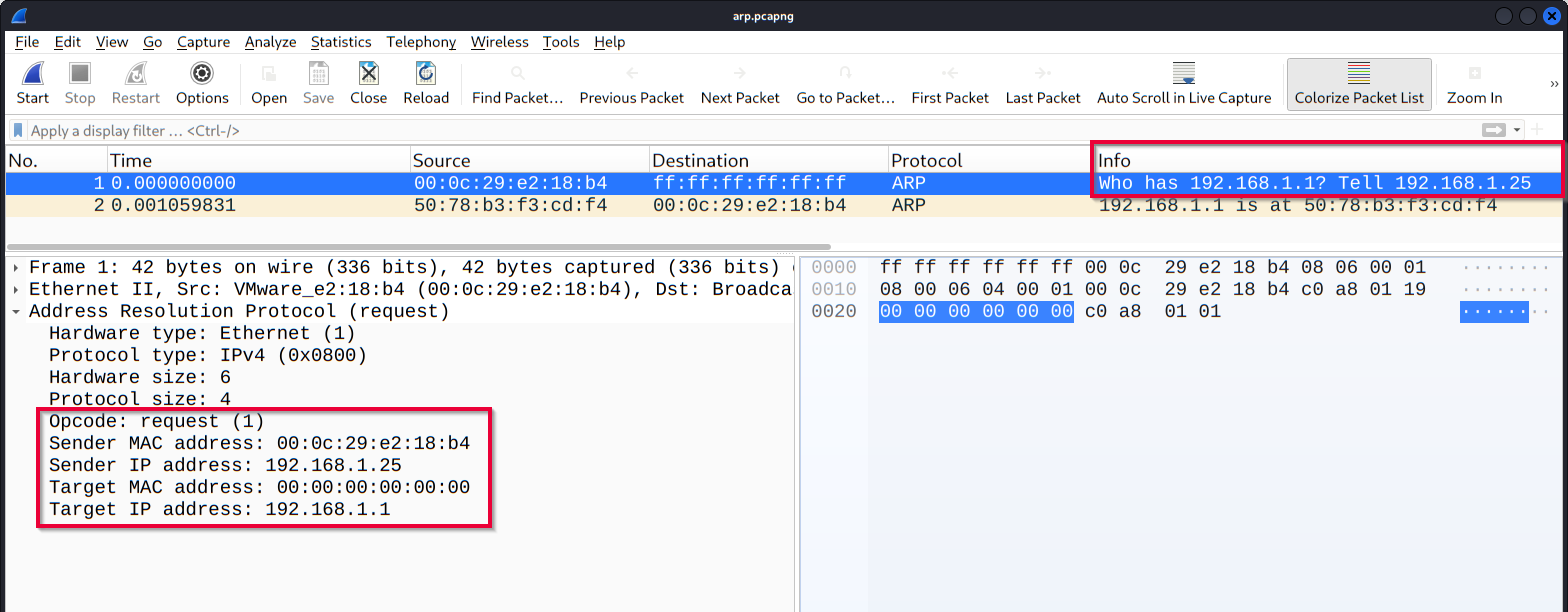Close the capture file via Close icon

[x=368, y=74]
